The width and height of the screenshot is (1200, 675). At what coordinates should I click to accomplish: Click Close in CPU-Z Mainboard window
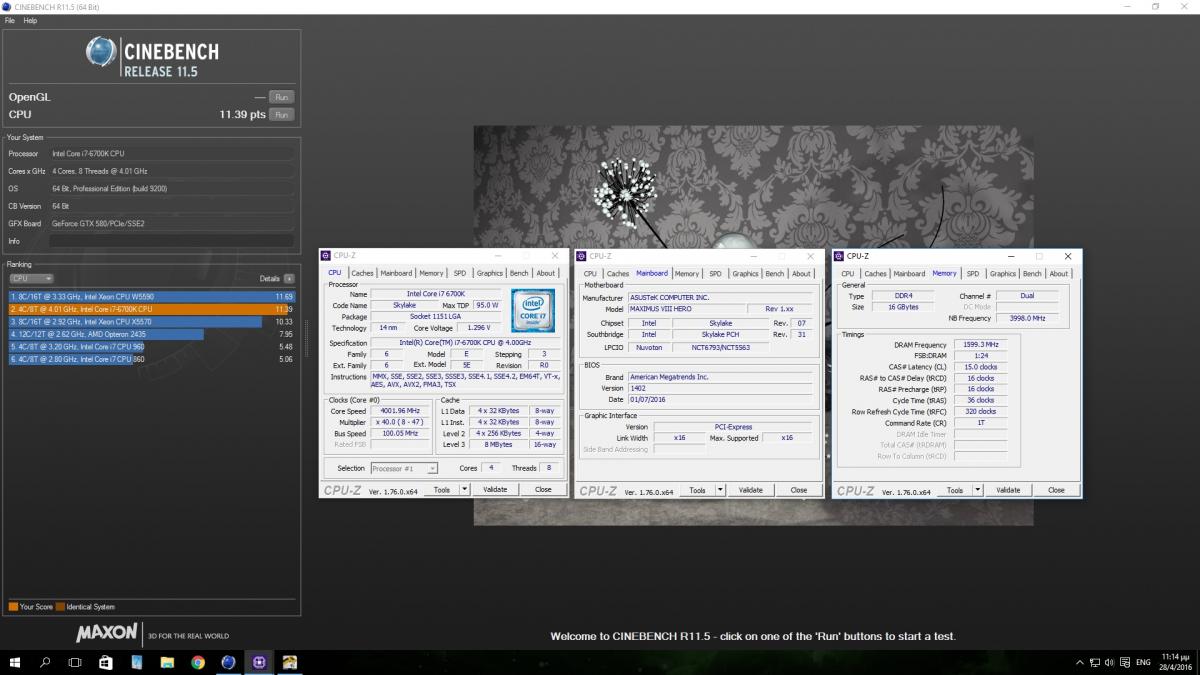pyautogui.click(x=799, y=490)
